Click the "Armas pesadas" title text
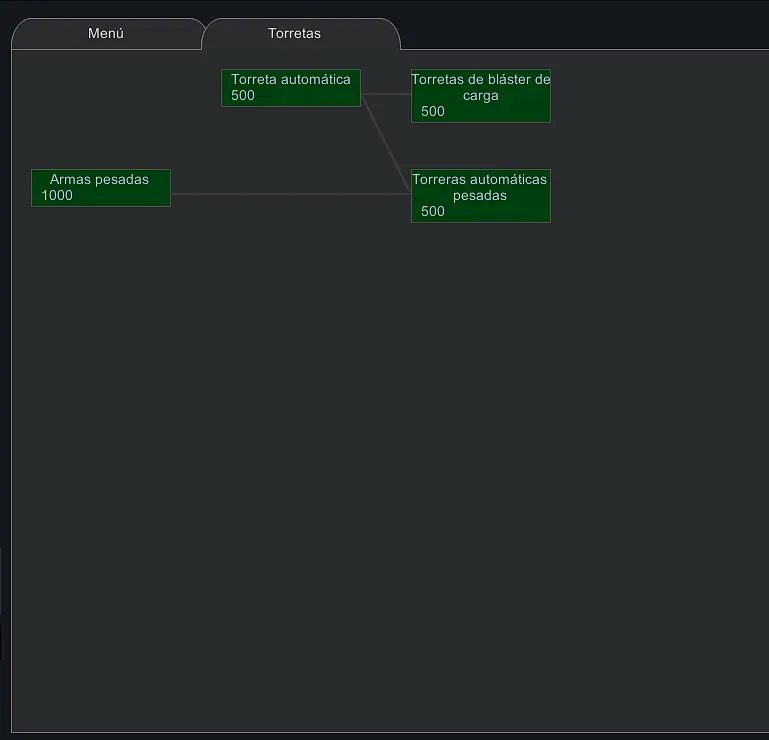The width and height of the screenshot is (769, 740). click(x=99, y=180)
